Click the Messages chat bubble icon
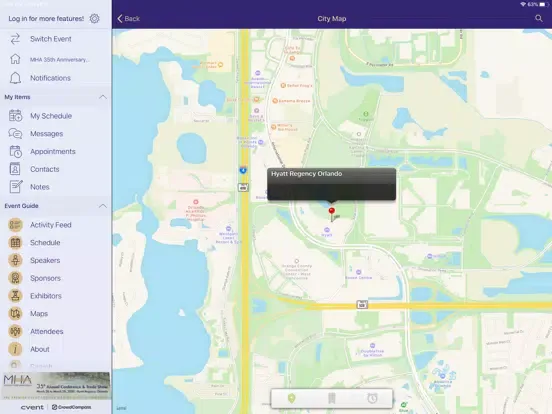This screenshot has height=414, width=552. [15, 133]
